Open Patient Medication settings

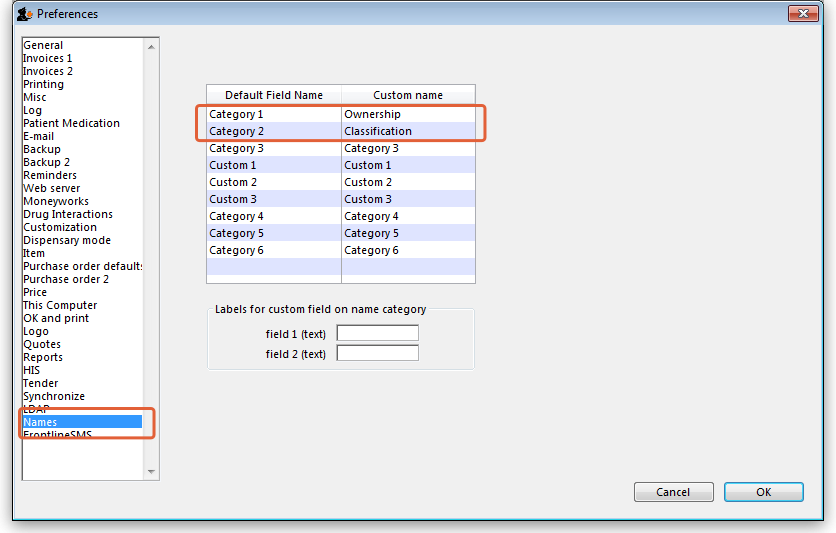[x=71, y=123]
